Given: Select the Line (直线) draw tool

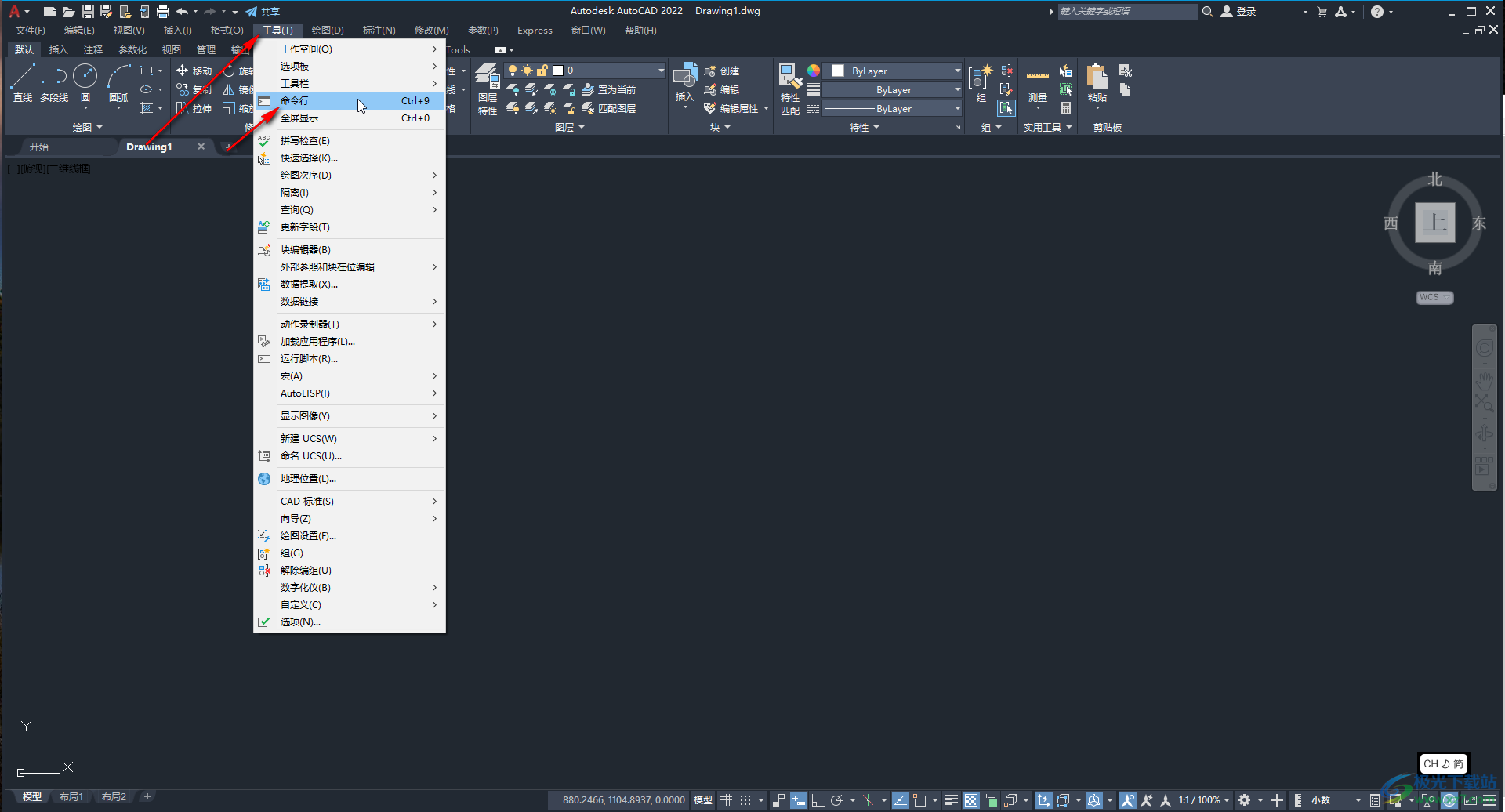Looking at the screenshot, I should pos(23,83).
